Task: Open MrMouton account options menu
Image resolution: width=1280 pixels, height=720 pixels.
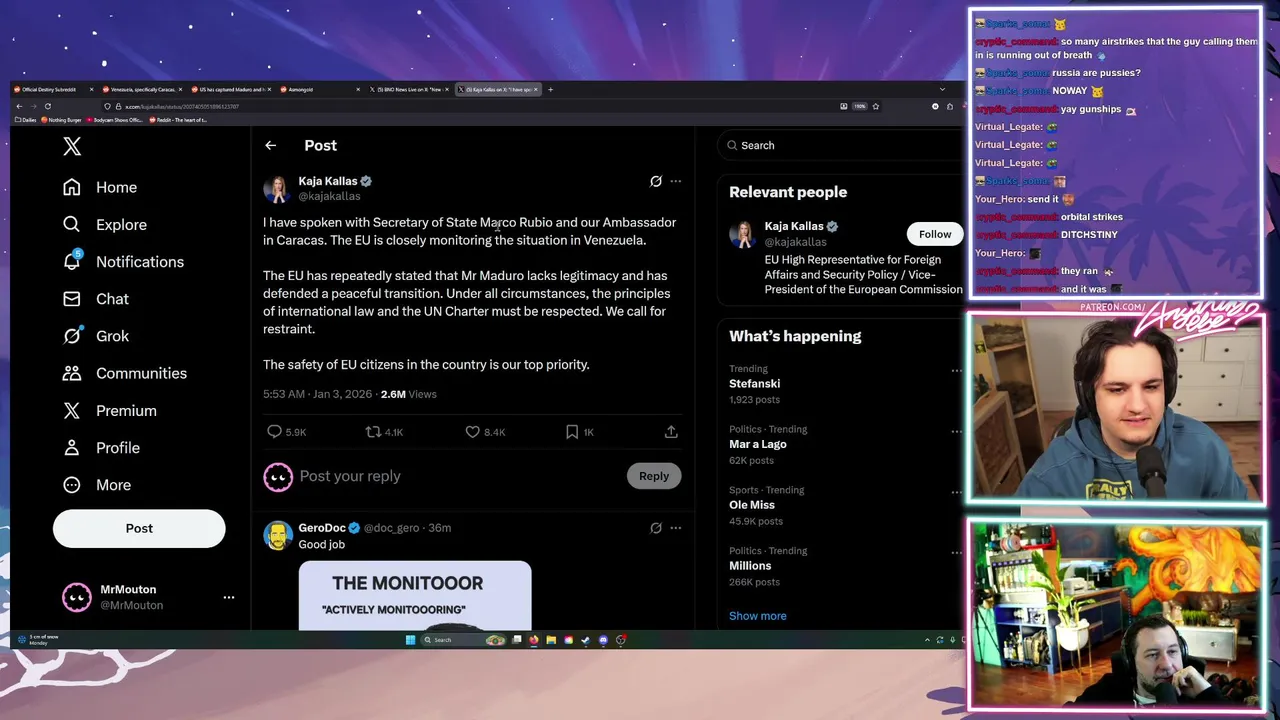Action: 229,597
